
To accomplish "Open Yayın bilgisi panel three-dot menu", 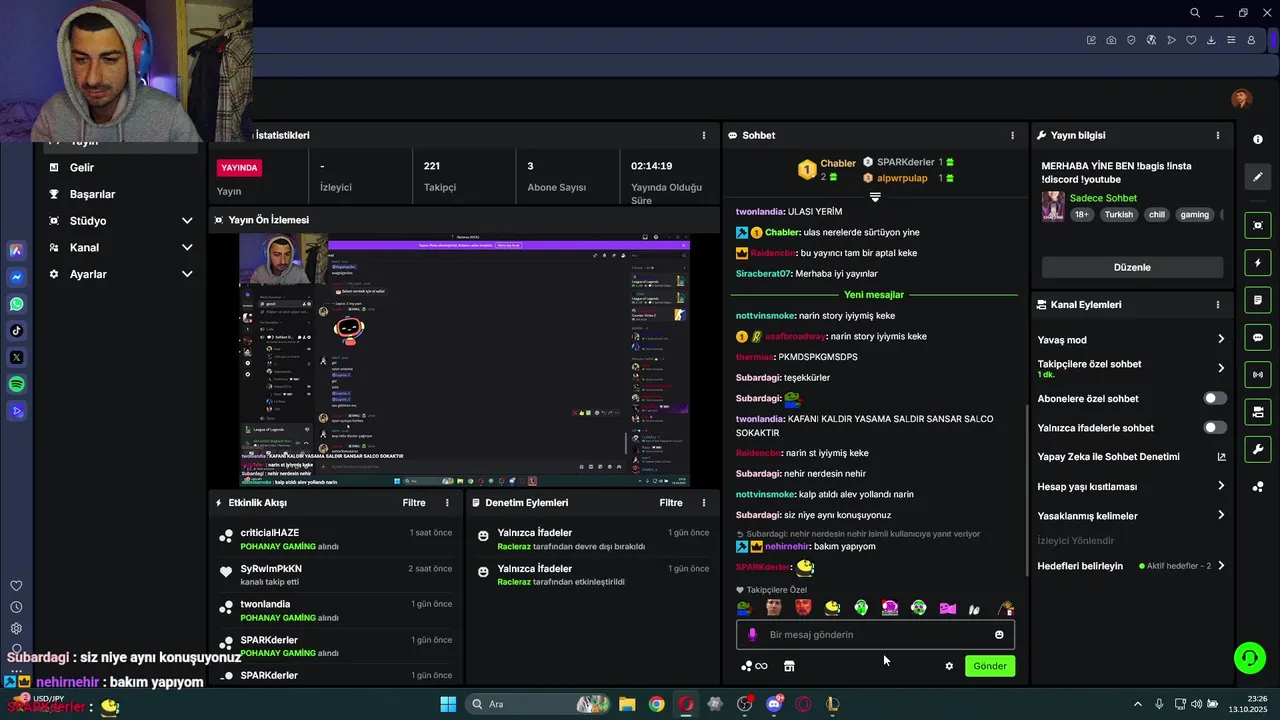I will [1217, 135].
